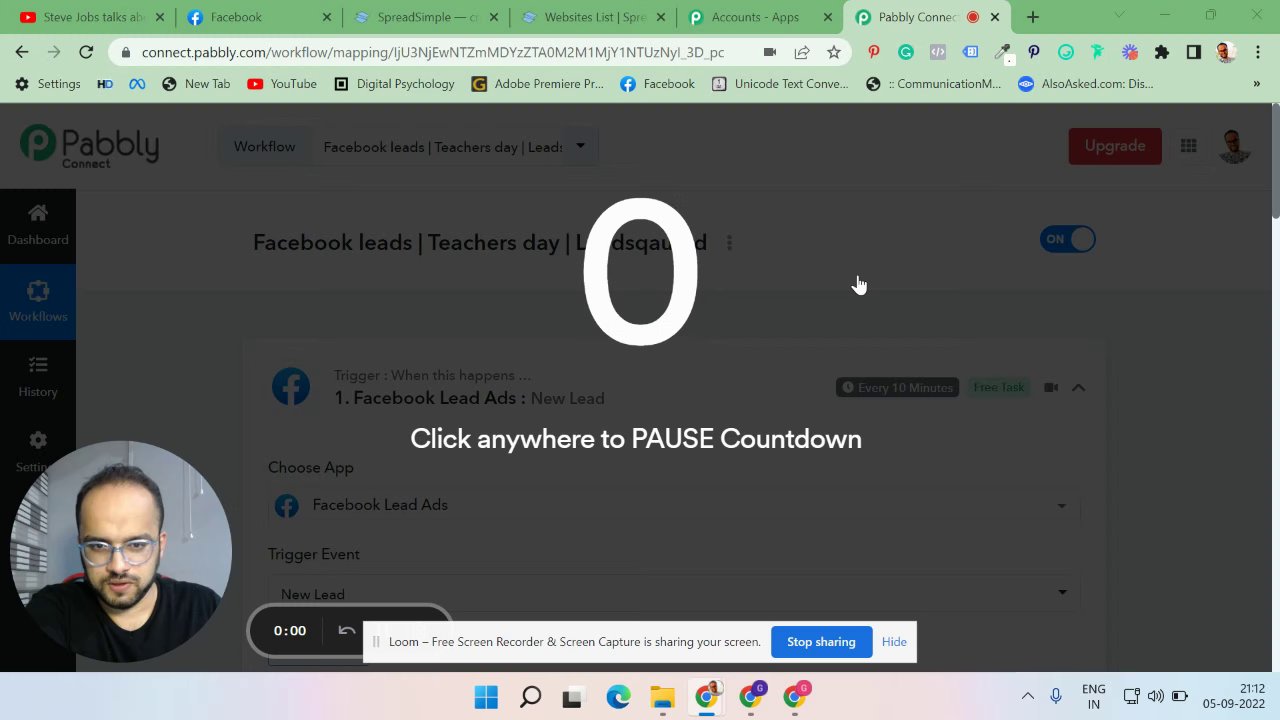Bookmark this page with the star icon
Viewport: 1280px width, 720px height.
tap(834, 52)
